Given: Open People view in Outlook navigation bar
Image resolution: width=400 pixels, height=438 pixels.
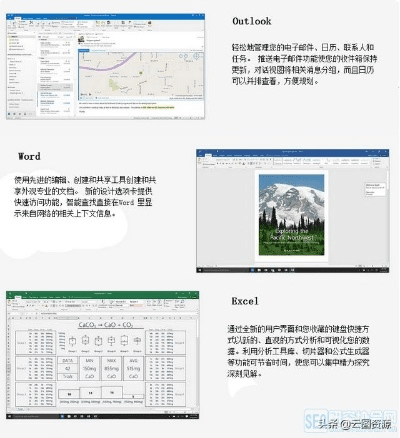Looking at the screenshot, I should tap(20, 114).
